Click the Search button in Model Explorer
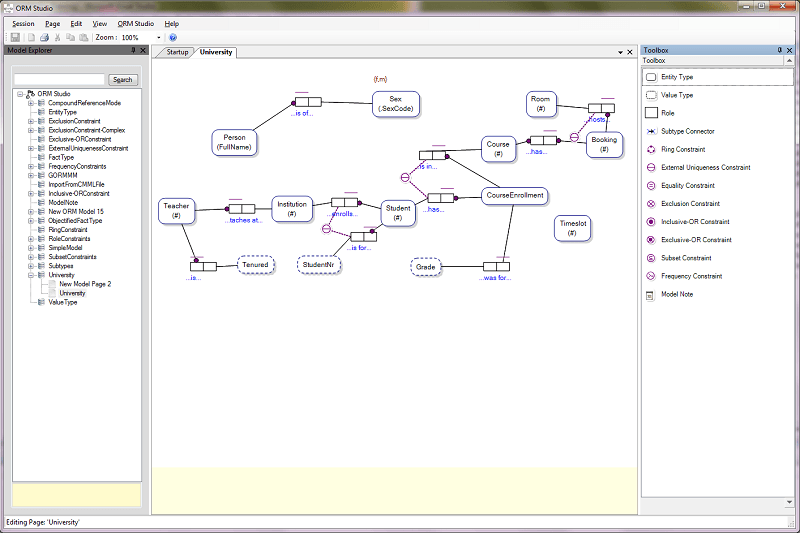 coord(122,80)
